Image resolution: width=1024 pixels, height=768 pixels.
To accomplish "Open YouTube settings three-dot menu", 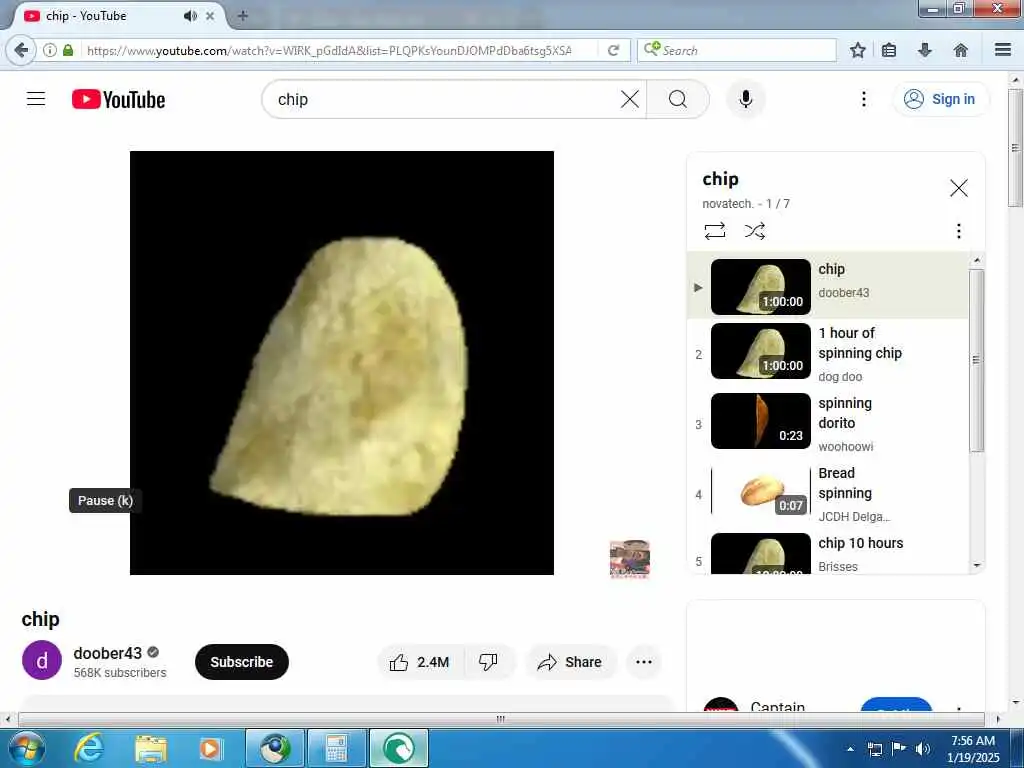I will pyautogui.click(x=863, y=99).
